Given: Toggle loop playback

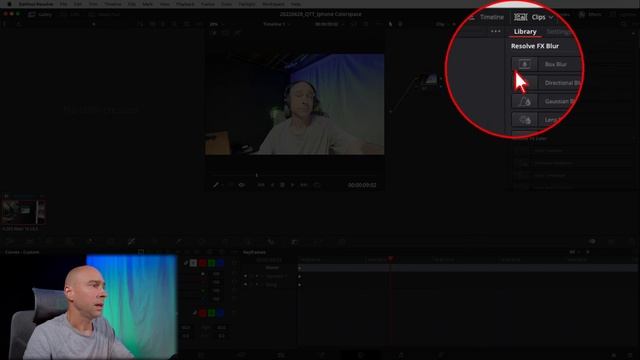Looking at the screenshot, I should (x=316, y=185).
